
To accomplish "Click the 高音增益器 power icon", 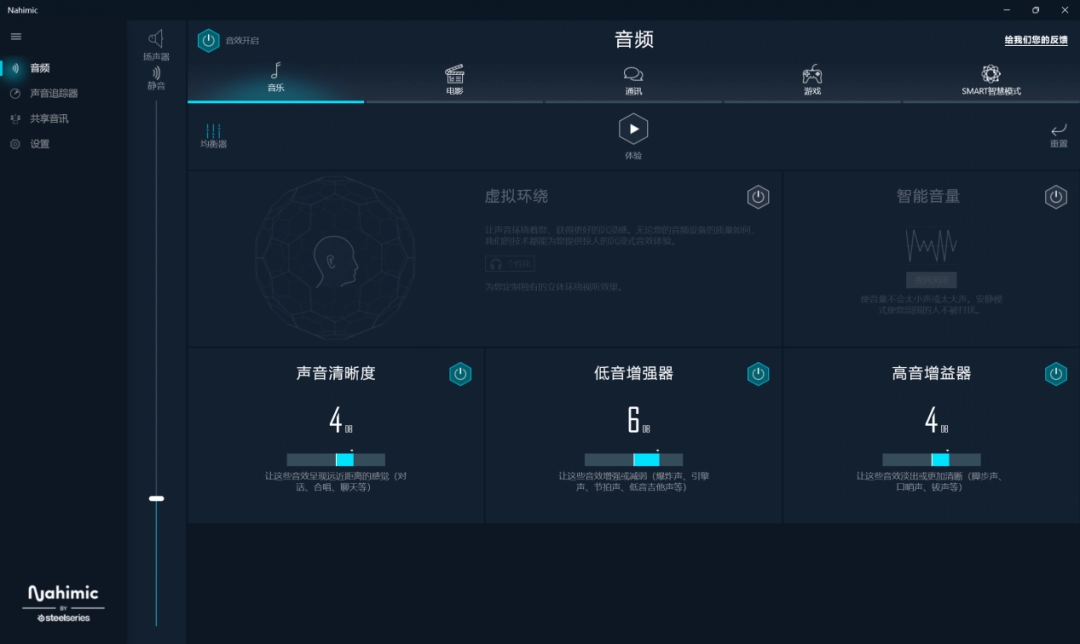I will coord(1056,374).
